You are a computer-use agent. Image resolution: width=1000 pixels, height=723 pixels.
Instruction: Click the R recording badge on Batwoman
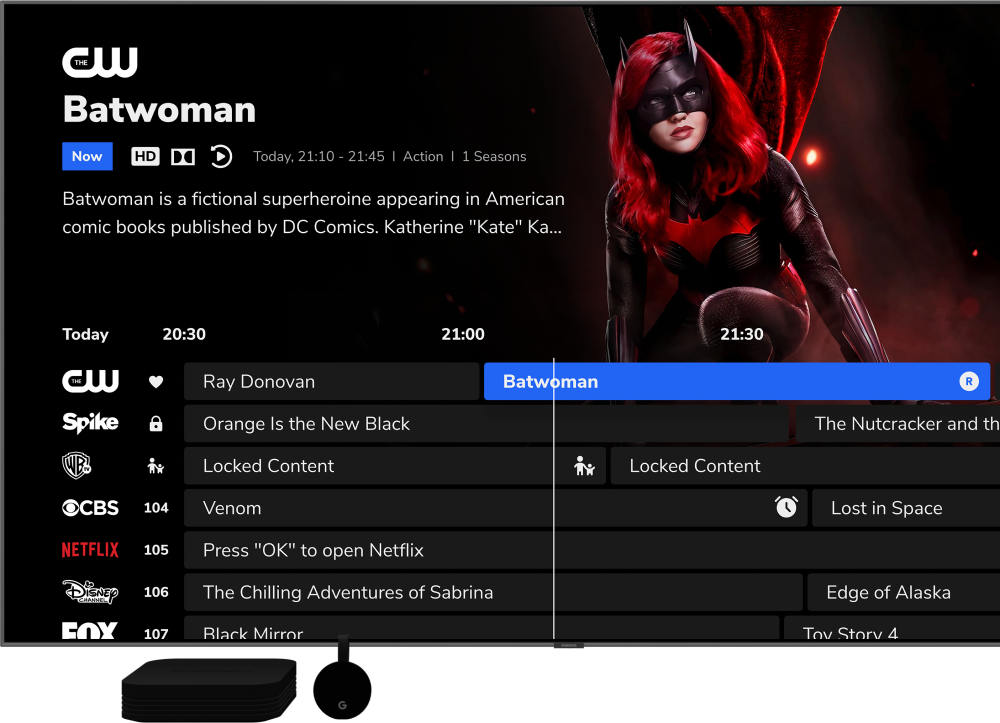point(969,381)
